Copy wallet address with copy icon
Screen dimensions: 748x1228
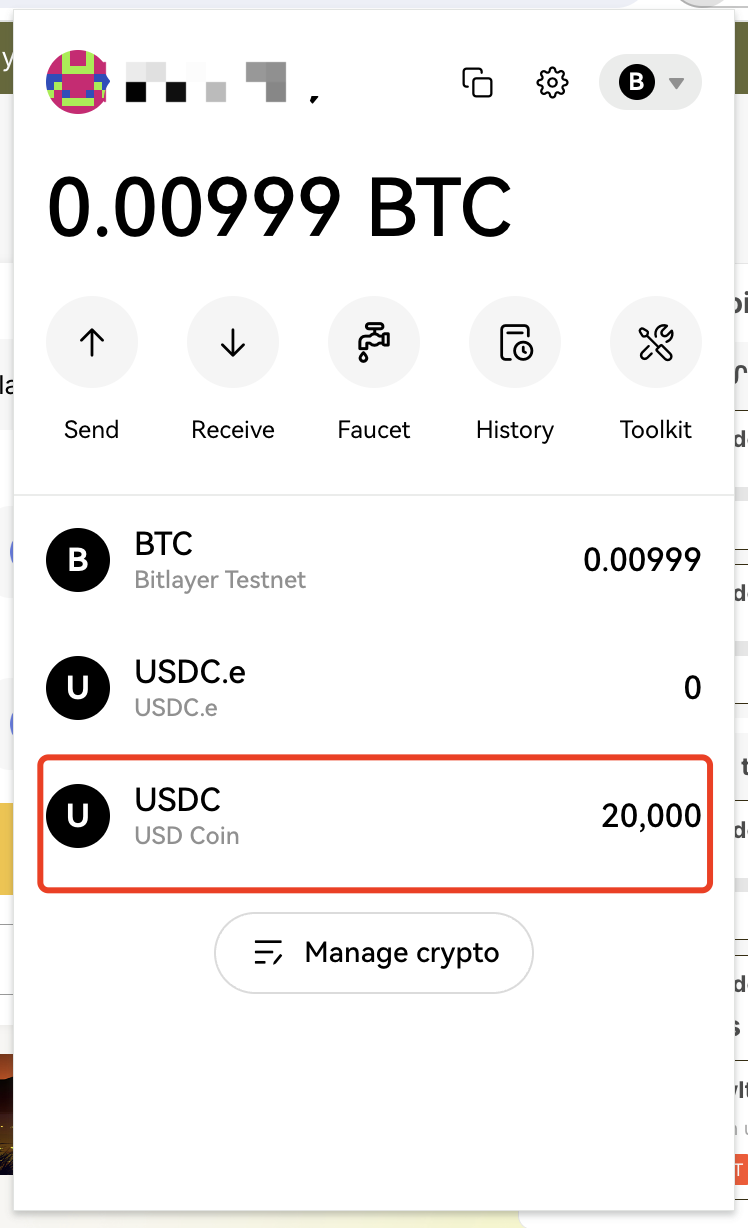click(x=478, y=82)
